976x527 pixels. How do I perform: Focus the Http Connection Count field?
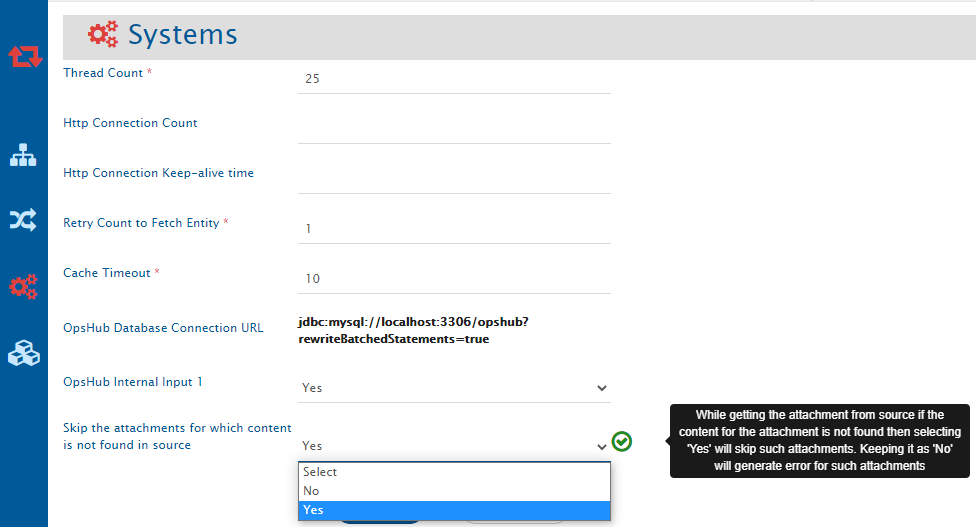pos(454,128)
